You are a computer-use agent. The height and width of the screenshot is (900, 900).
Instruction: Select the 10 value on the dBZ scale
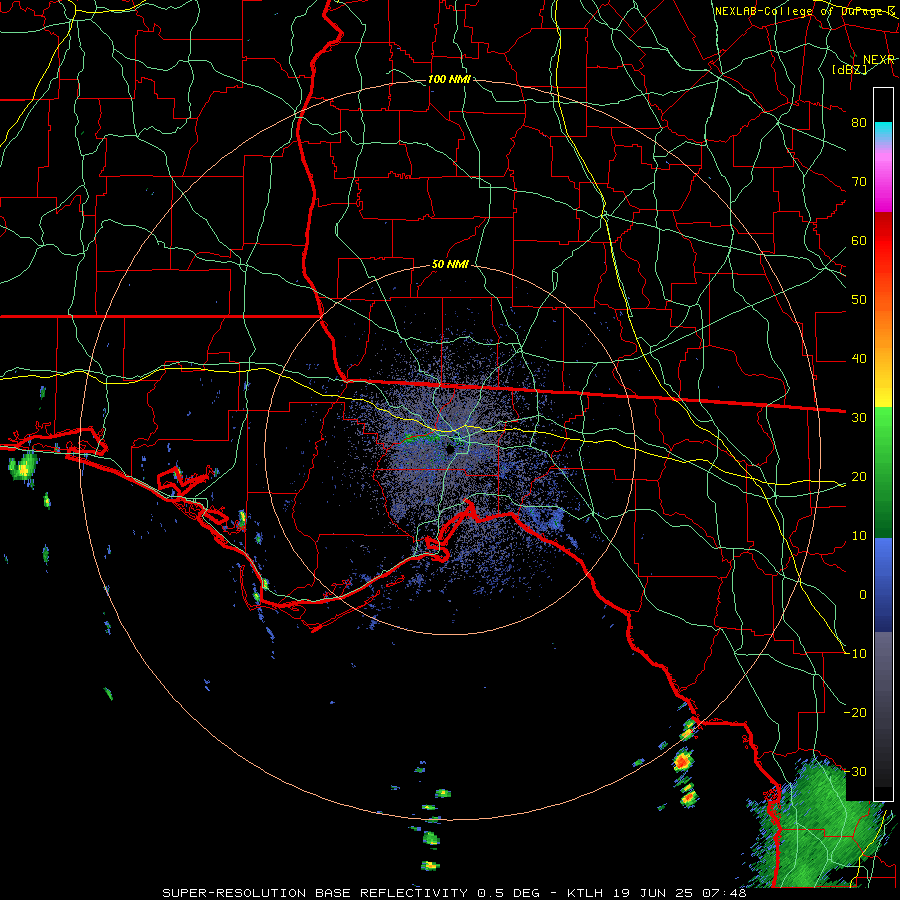click(x=859, y=536)
